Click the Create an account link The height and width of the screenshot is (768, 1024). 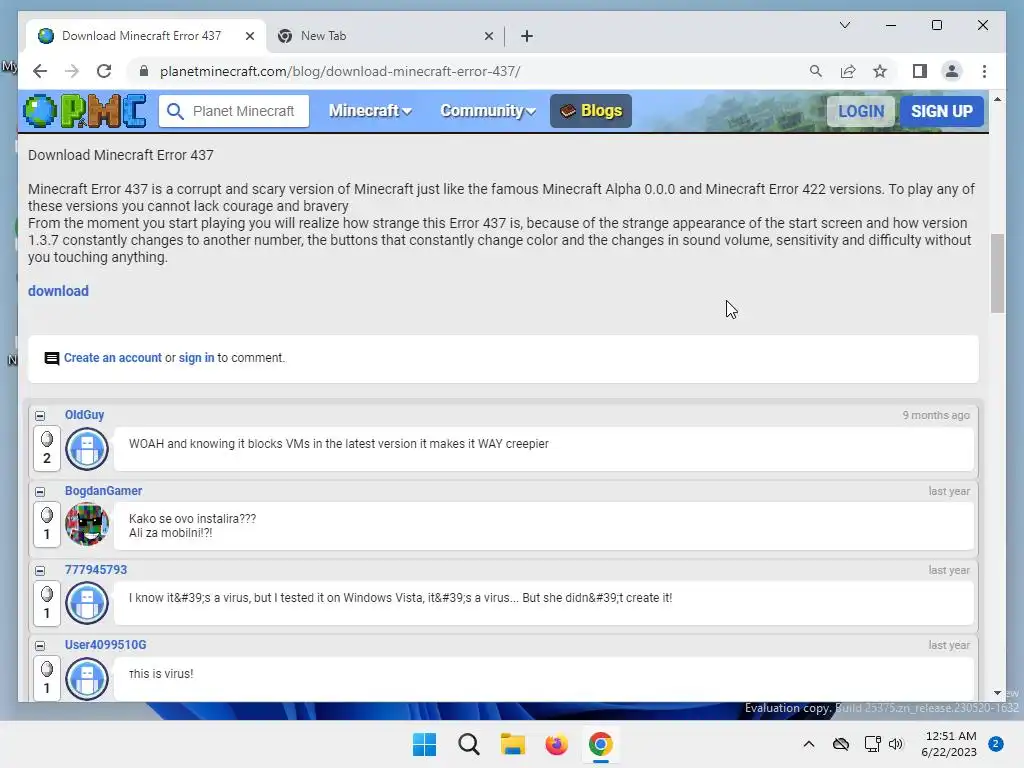pos(112,358)
